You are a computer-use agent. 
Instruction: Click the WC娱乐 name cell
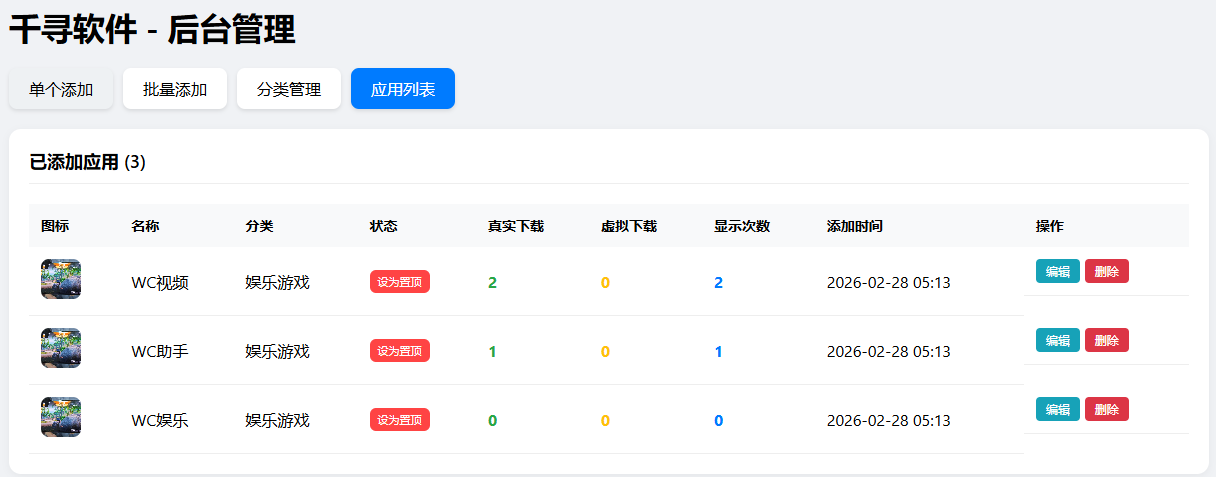[x=160, y=420]
